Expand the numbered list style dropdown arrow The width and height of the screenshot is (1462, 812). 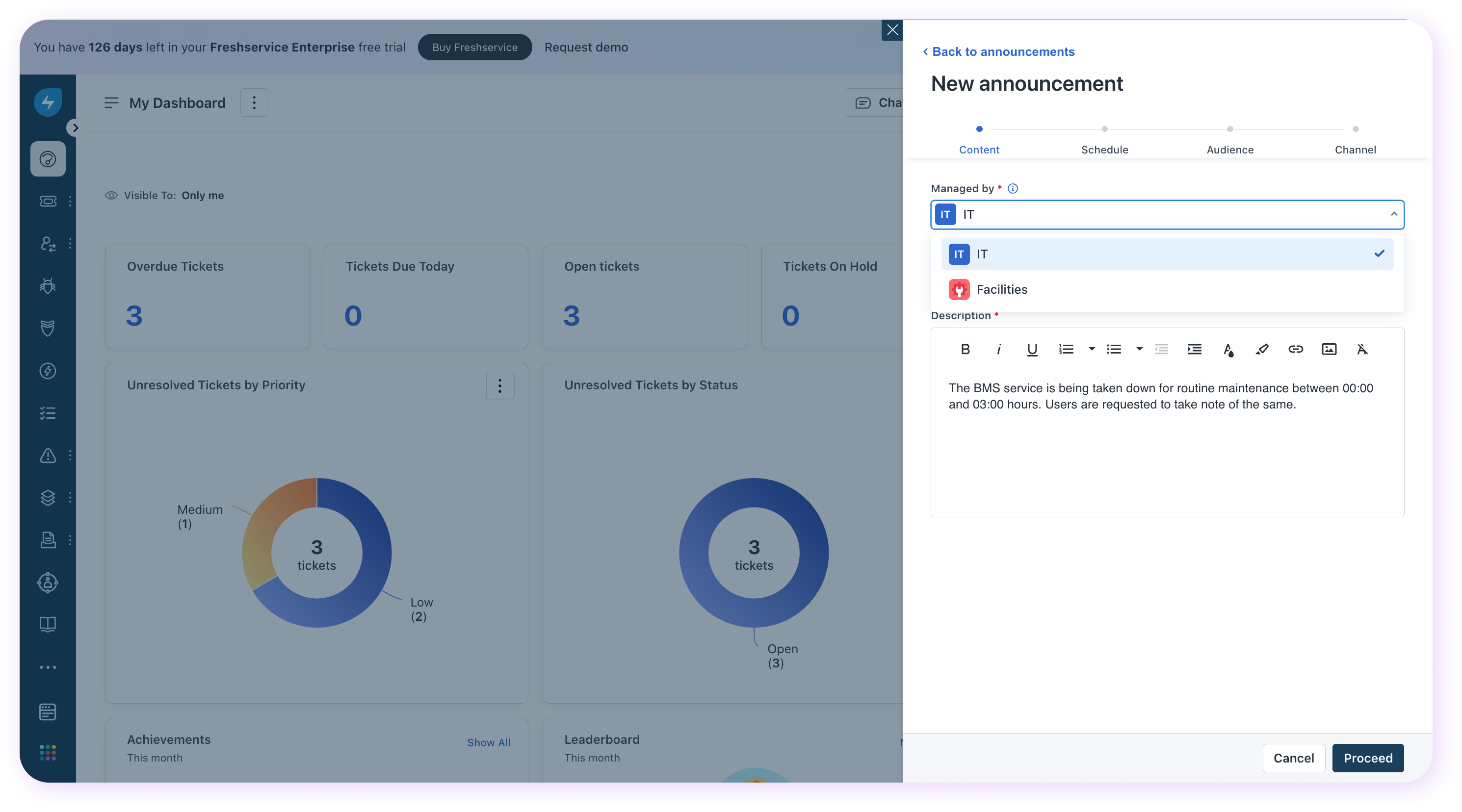[x=1092, y=349]
